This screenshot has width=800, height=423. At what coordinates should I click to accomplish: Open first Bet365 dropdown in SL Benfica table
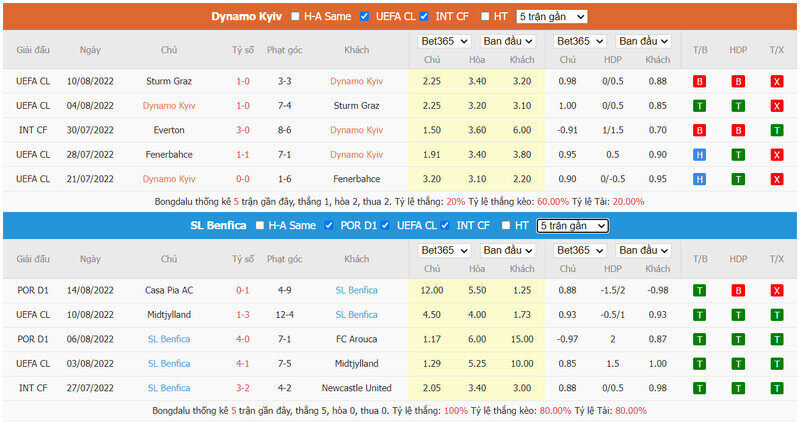[x=444, y=251]
